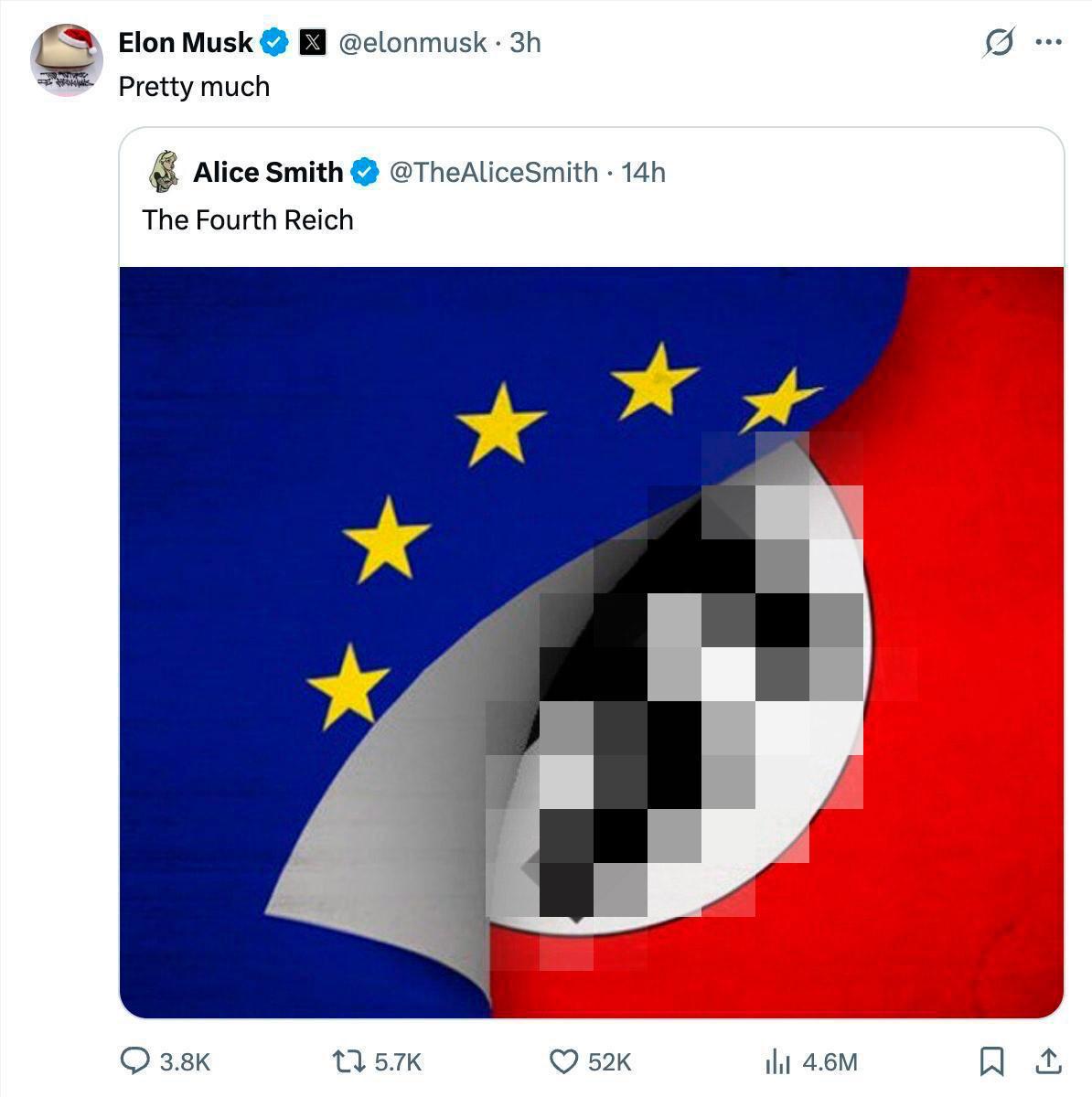Open the @TheAliceSmith handle link

494,172
